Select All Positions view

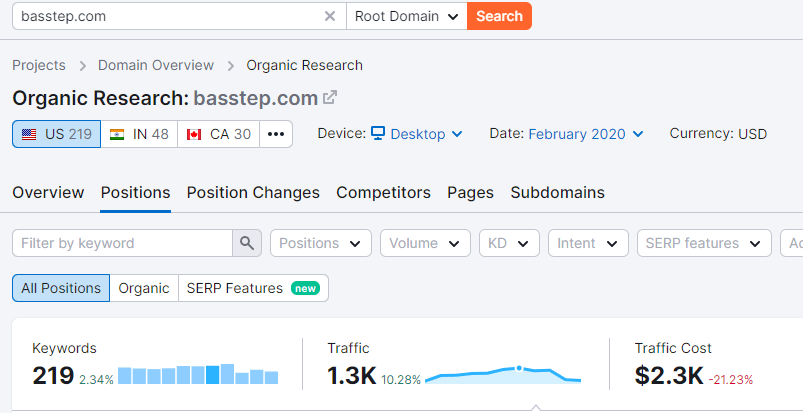(61, 288)
